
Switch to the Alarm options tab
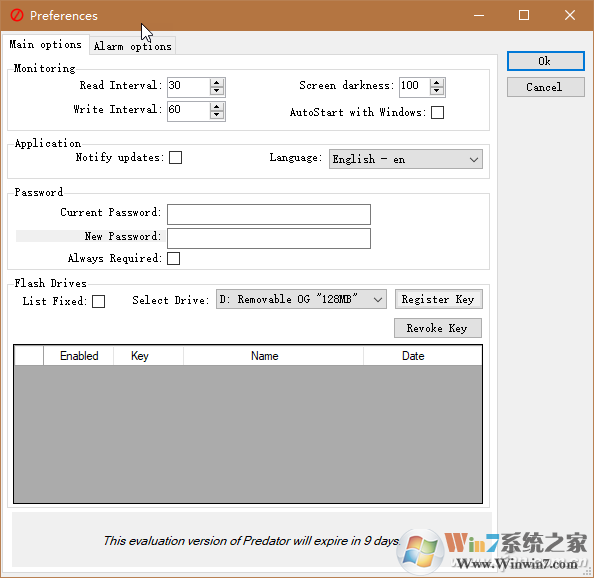(x=133, y=46)
